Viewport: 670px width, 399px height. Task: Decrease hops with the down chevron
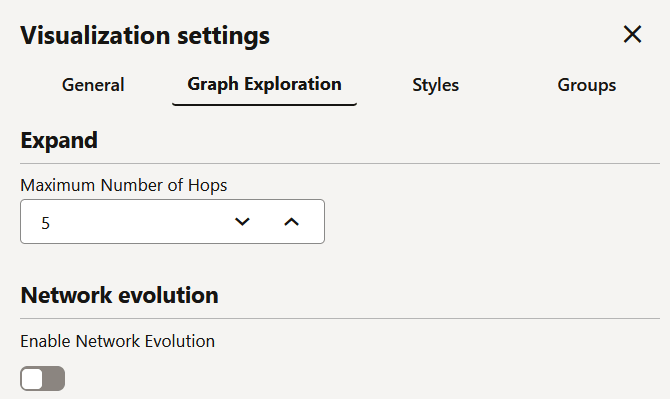coord(242,222)
